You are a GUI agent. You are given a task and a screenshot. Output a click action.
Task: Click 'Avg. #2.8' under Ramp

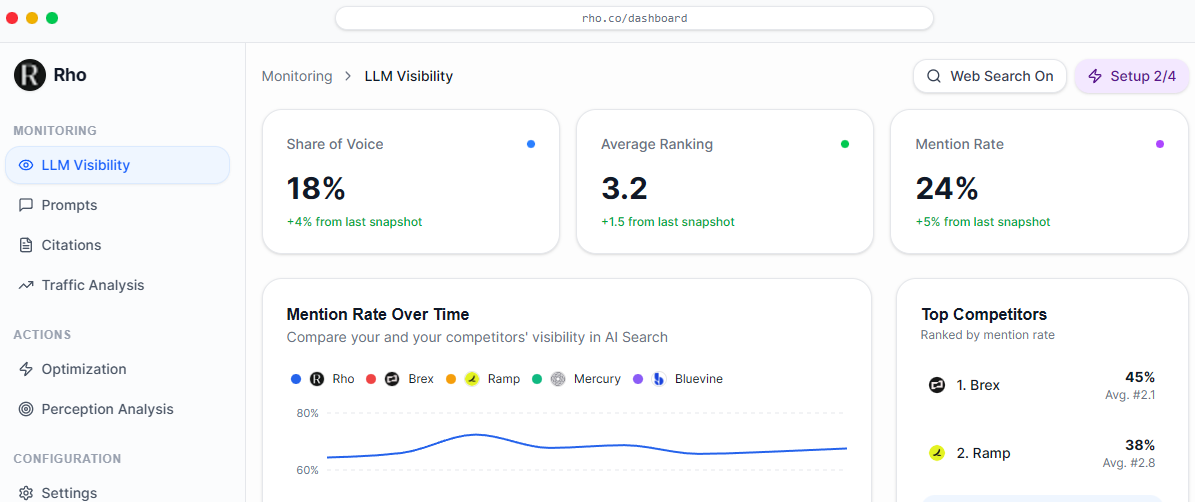[1129, 463]
